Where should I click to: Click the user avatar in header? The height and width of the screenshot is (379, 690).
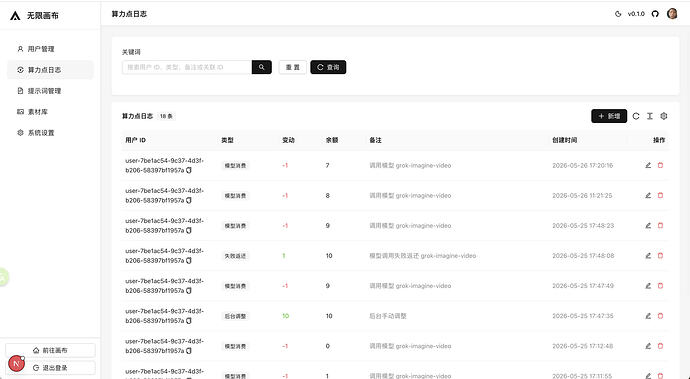pos(672,14)
